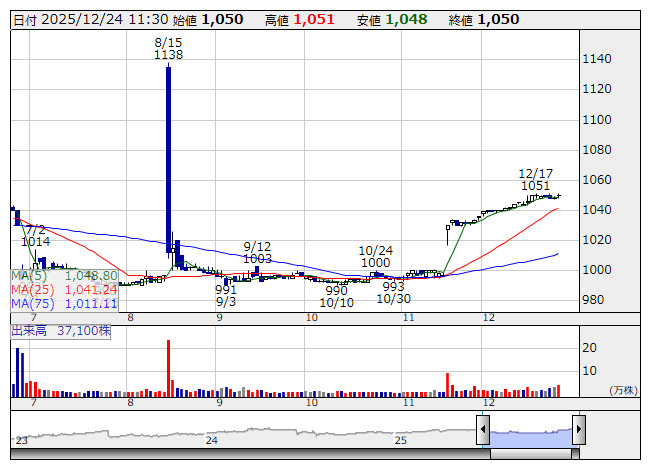The height and width of the screenshot is (470, 653).
Task: Click year 23 in the navigator timeline
Action: click(x=21, y=440)
